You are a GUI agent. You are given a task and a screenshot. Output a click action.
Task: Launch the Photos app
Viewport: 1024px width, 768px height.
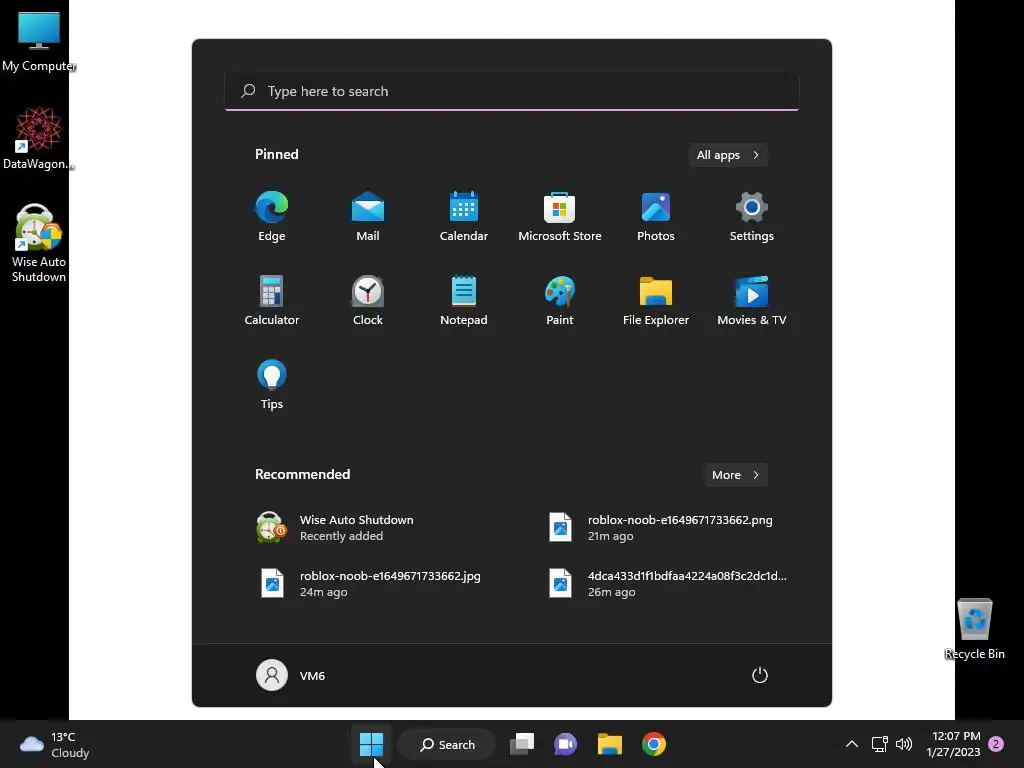[656, 217]
